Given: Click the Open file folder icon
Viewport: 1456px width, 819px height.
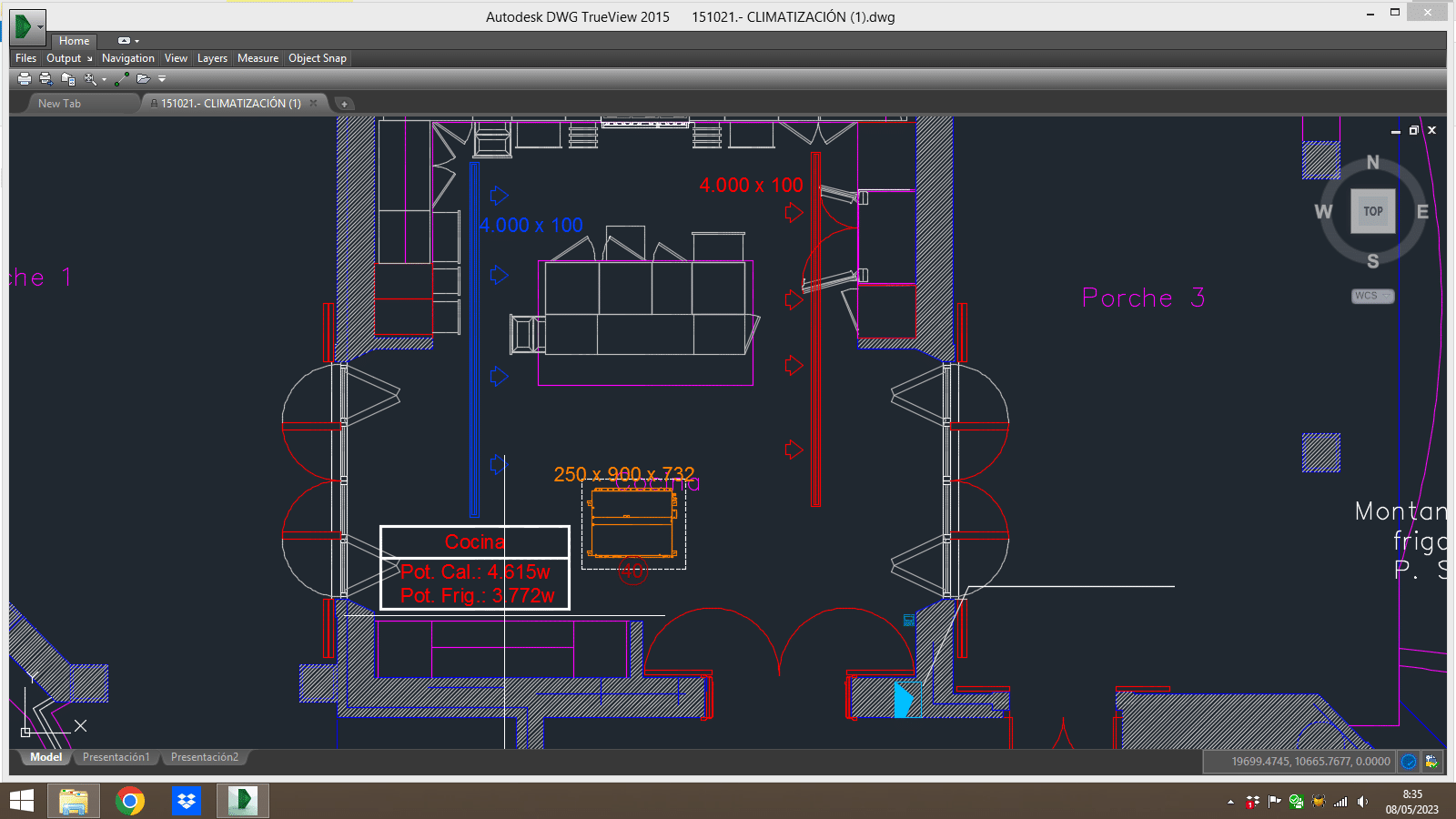Looking at the screenshot, I should [143, 79].
